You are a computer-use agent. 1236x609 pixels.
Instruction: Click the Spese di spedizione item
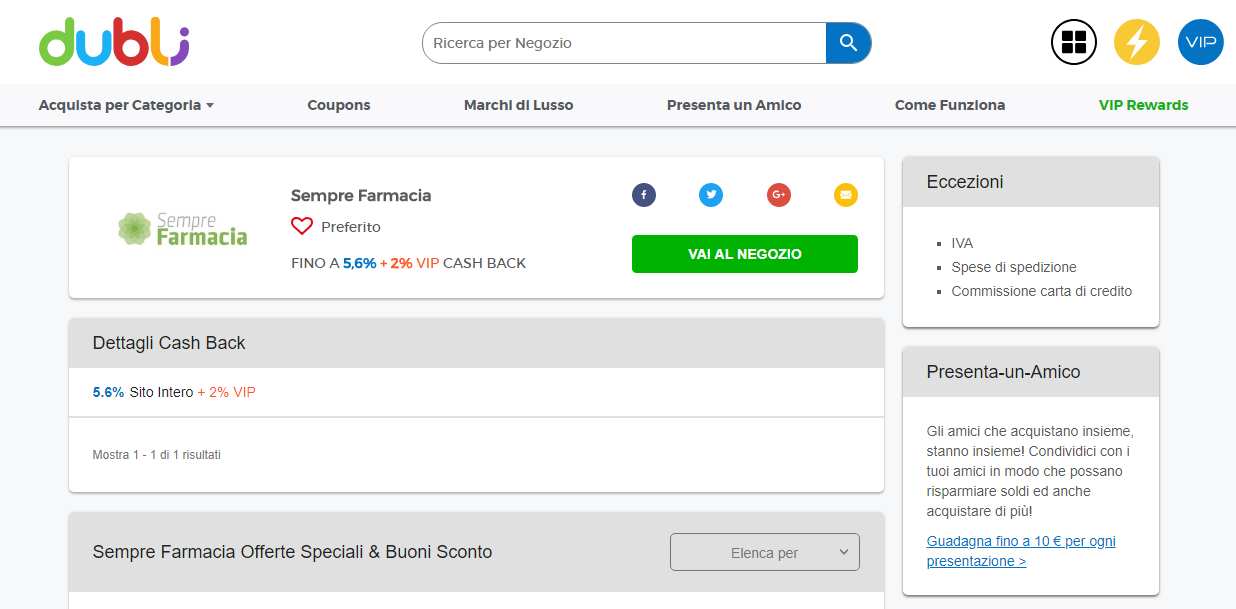click(x=1014, y=267)
